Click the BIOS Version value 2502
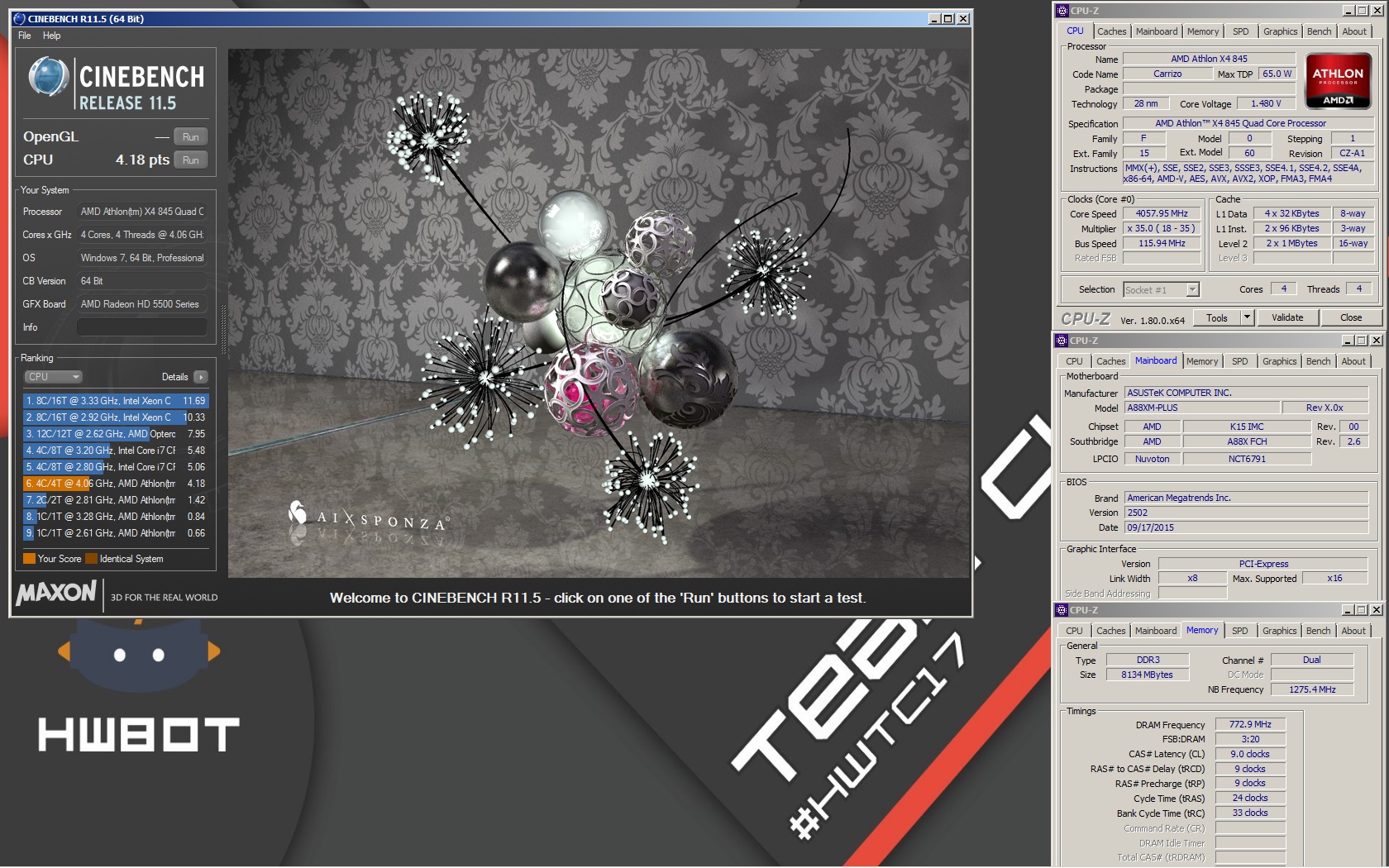The height and width of the screenshot is (868, 1389). coord(1246,513)
